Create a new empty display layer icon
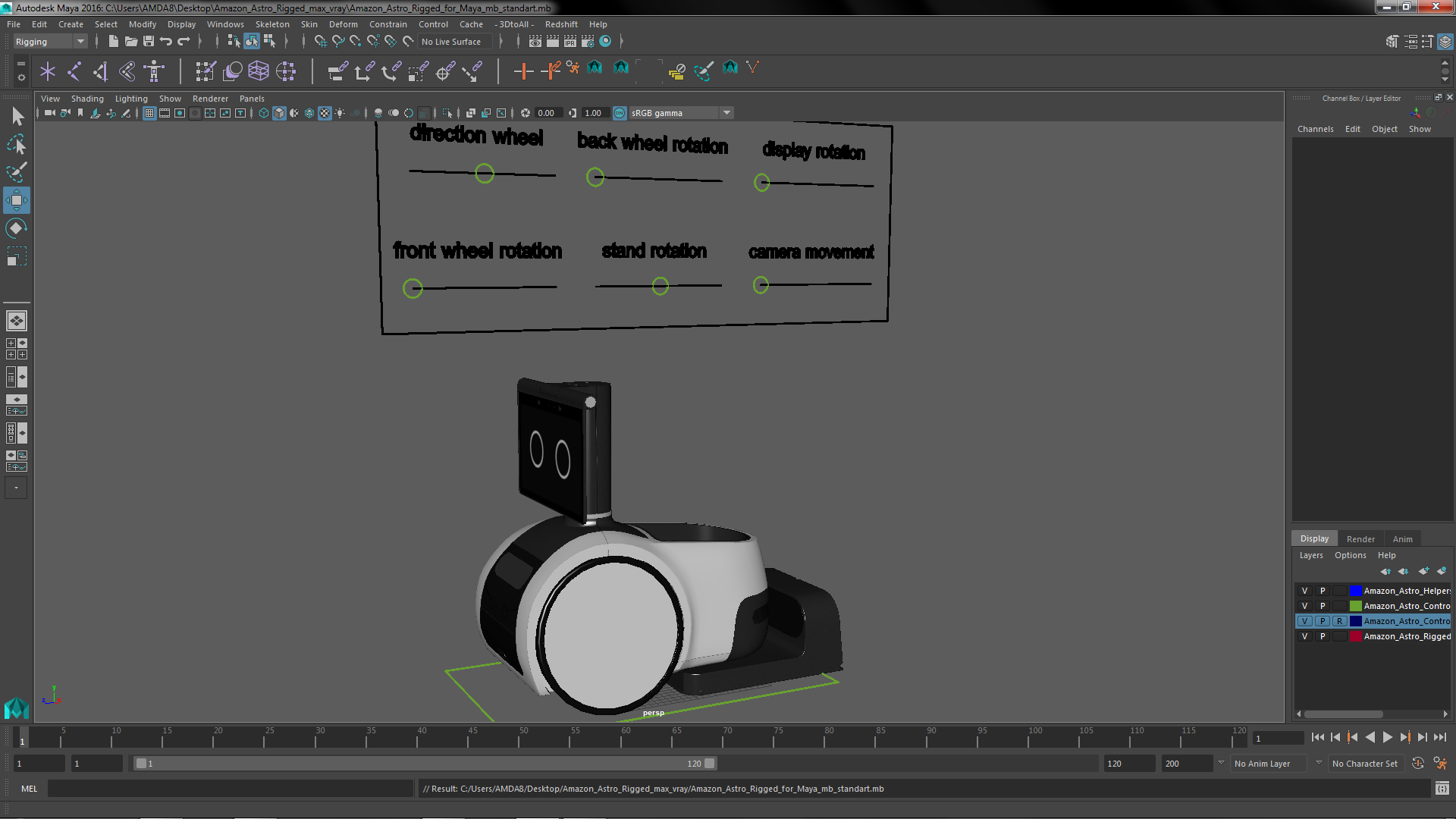The image size is (1456, 819). click(x=1423, y=571)
